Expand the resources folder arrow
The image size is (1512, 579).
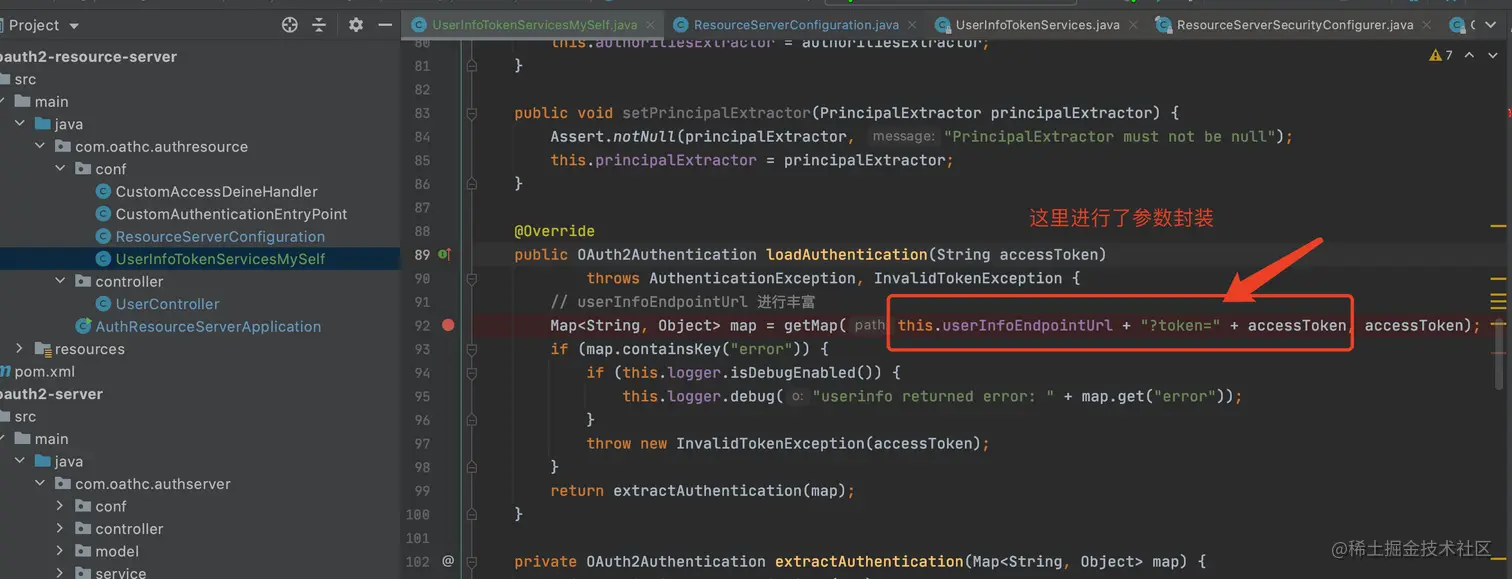[x=20, y=349]
